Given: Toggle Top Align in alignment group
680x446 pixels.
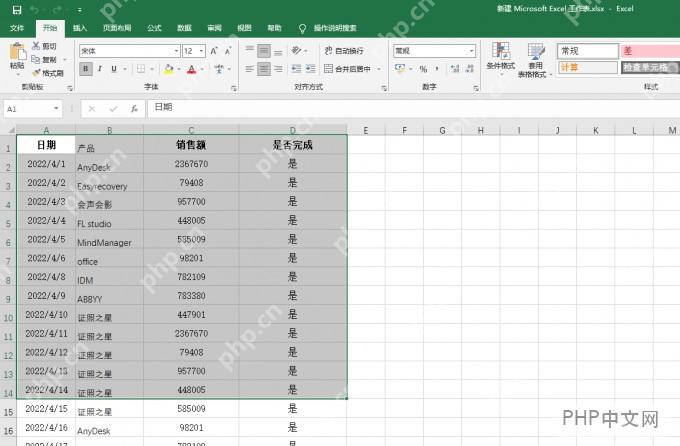Looking at the screenshot, I should (249, 51).
